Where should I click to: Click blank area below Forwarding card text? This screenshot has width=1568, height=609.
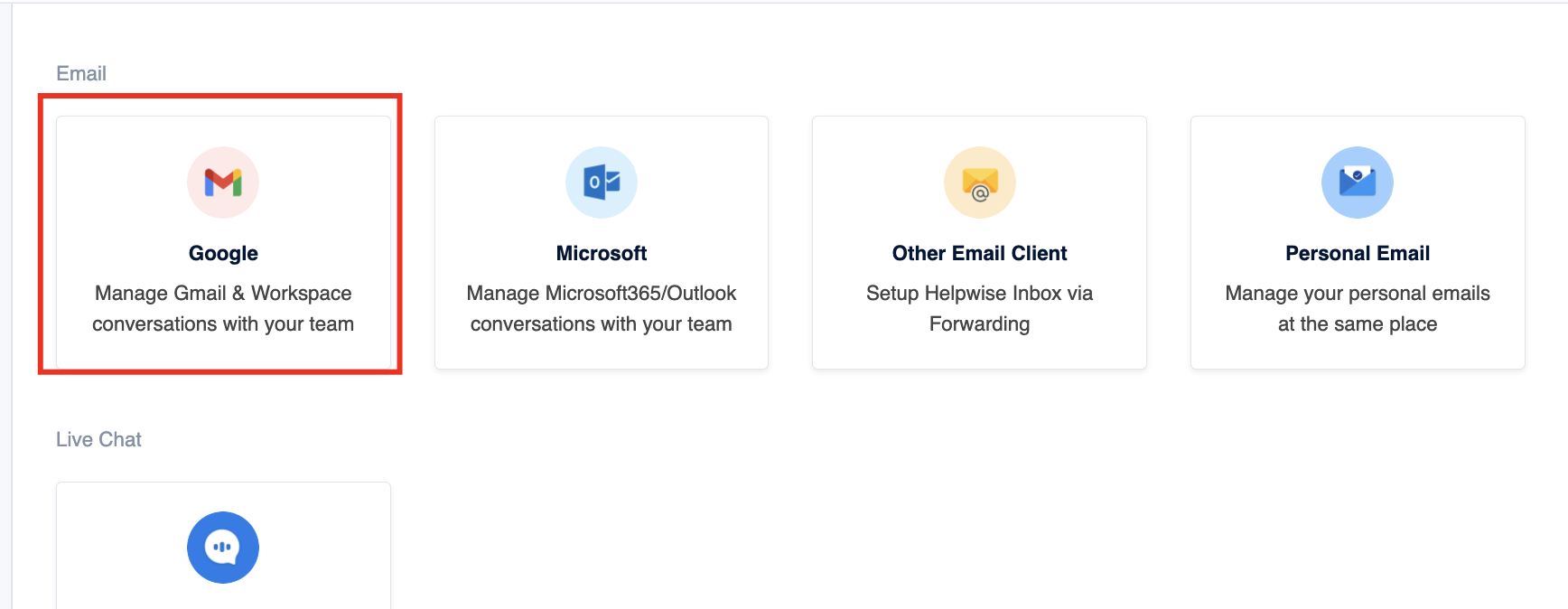980,352
